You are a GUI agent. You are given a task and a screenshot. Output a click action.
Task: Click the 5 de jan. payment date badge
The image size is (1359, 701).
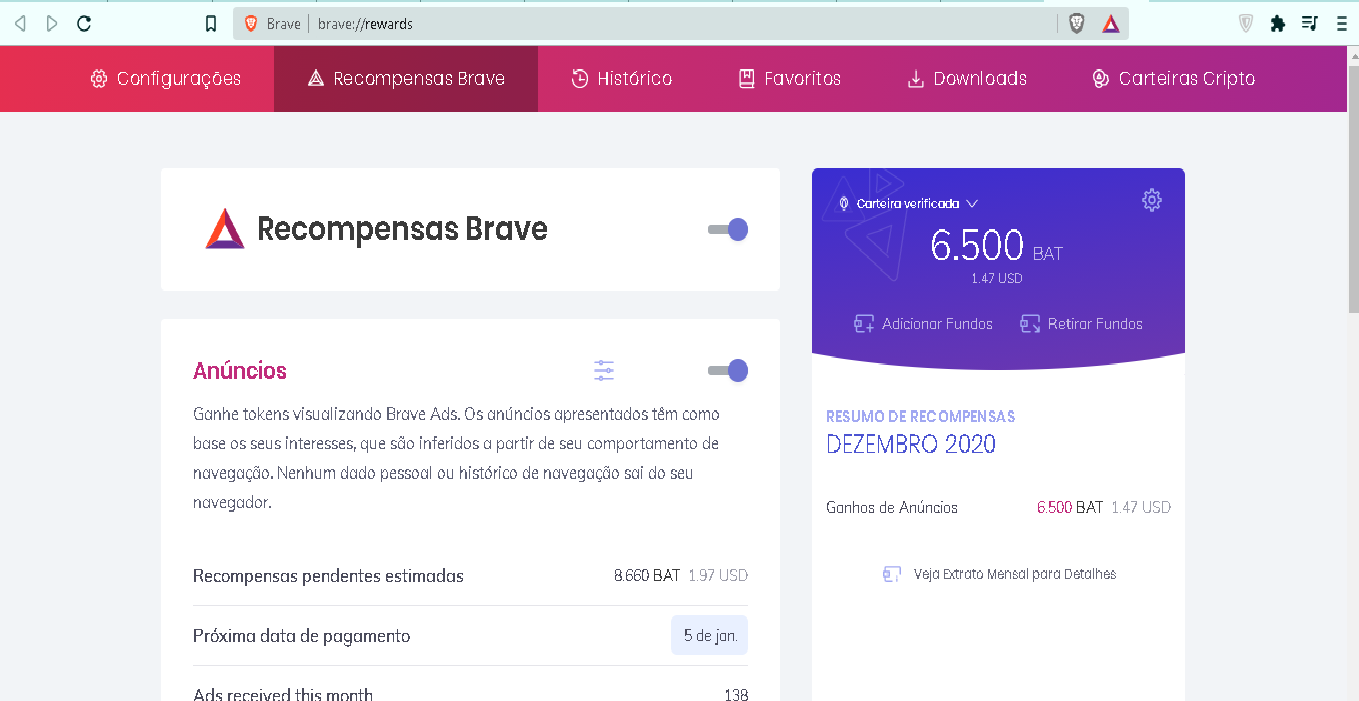[x=710, y=636]
